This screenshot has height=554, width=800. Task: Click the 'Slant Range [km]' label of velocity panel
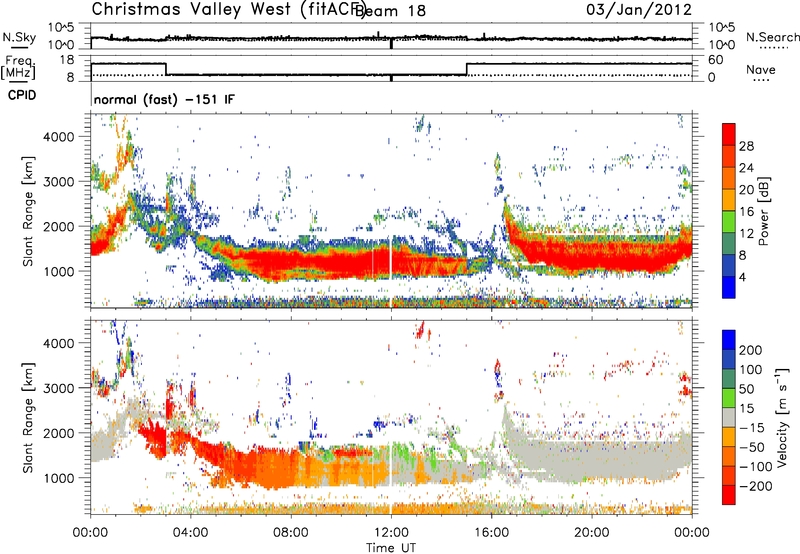[x=28, y=417]
